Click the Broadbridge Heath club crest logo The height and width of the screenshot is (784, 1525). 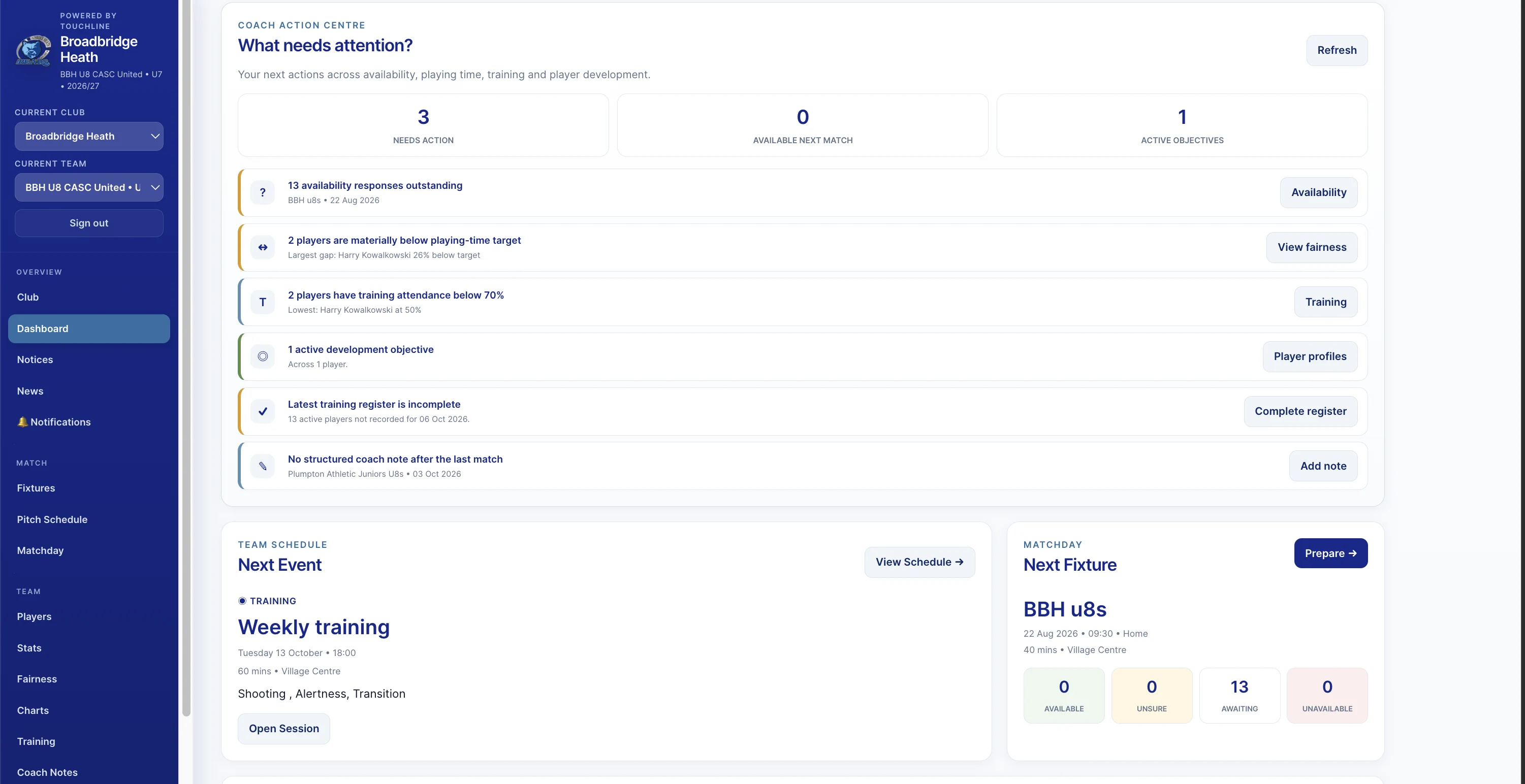pos(33,50)
